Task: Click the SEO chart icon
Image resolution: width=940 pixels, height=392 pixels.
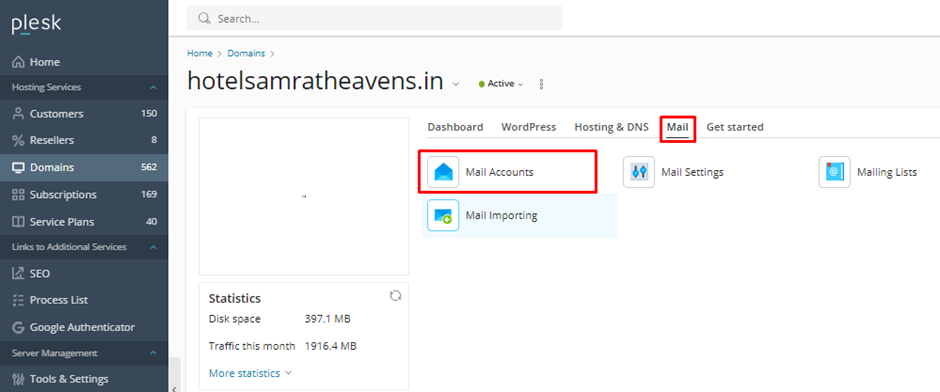Action: pyautogui.click(x=19, y=273)
